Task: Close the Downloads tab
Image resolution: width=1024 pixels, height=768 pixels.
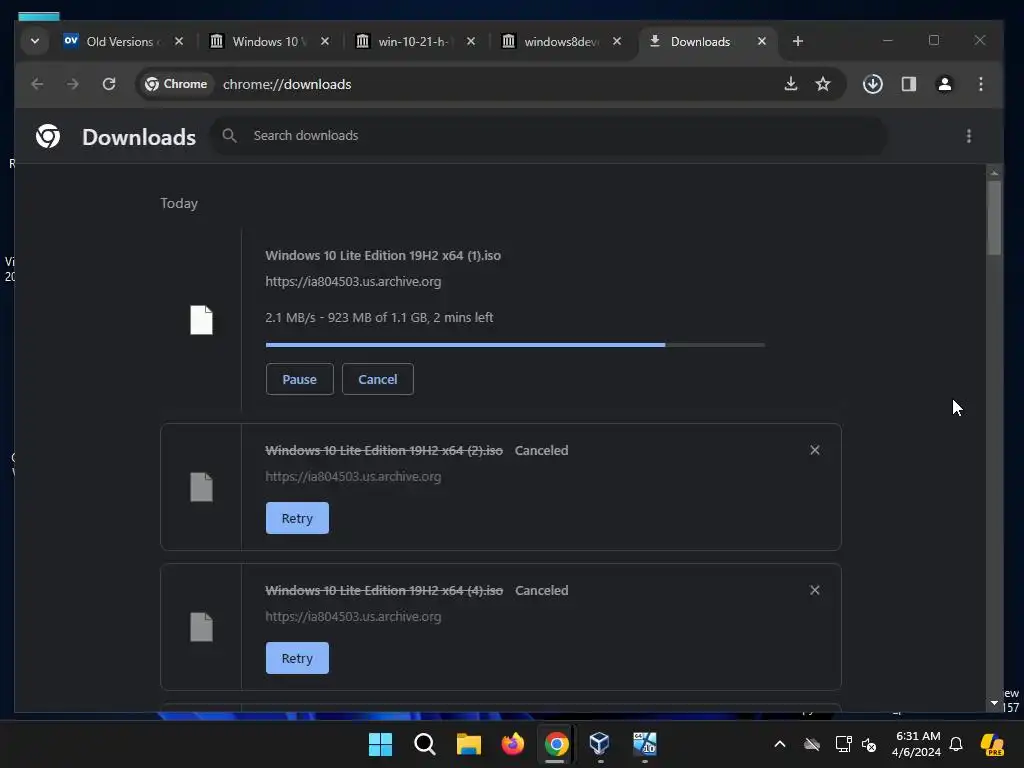Action: click(761, 41)
